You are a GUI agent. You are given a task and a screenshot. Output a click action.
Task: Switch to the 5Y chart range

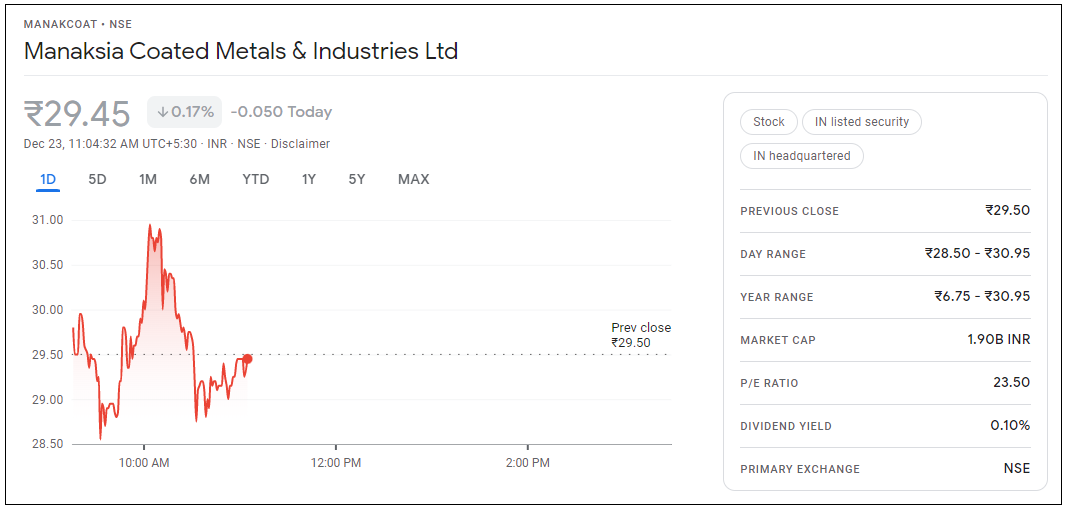357,180
